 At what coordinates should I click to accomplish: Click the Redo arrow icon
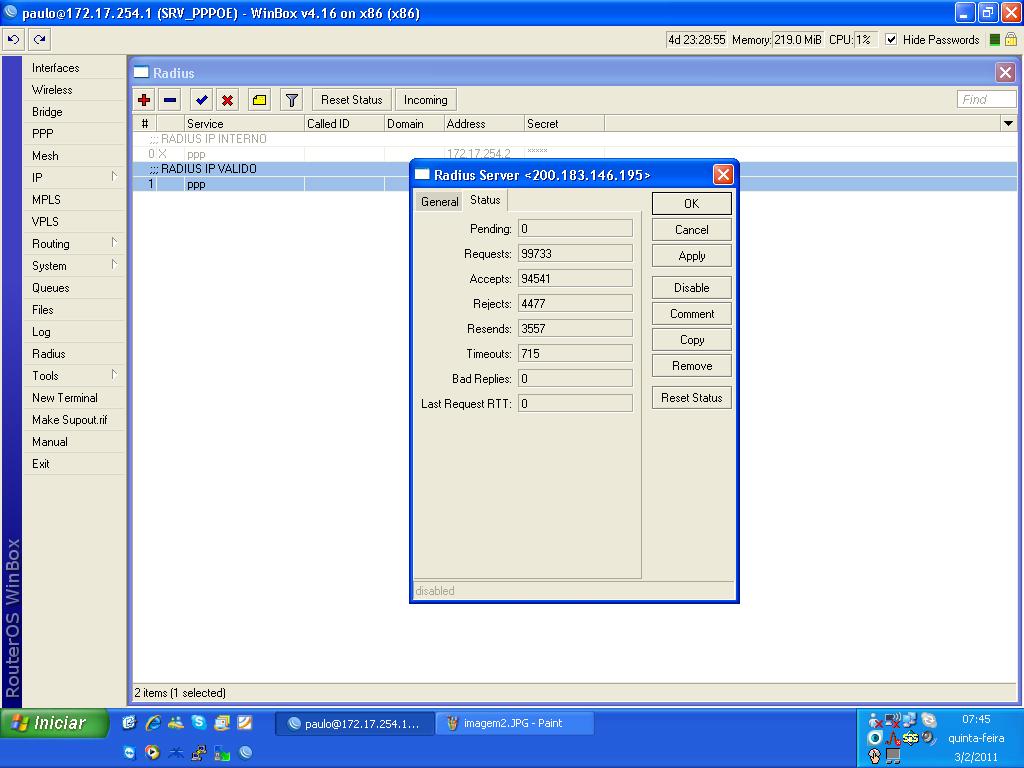[40, 39]
